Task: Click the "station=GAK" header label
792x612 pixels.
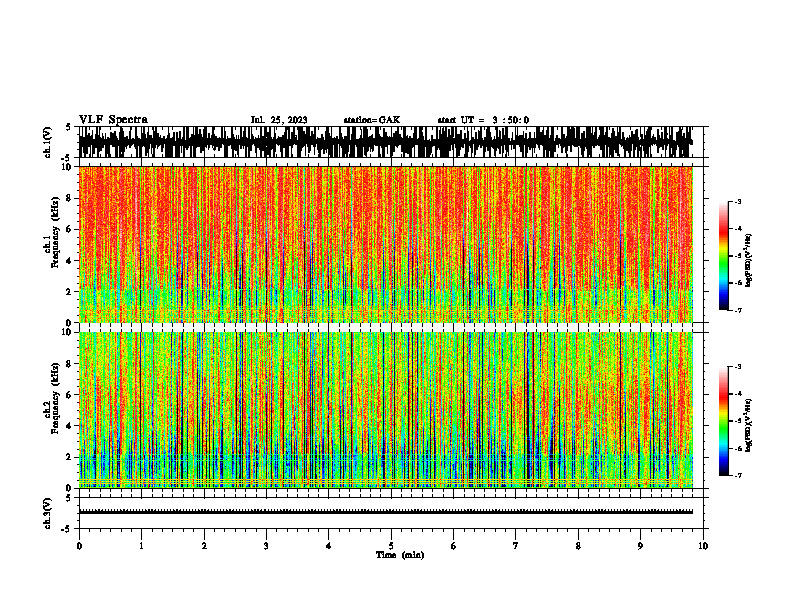Action: pos(372,120)
